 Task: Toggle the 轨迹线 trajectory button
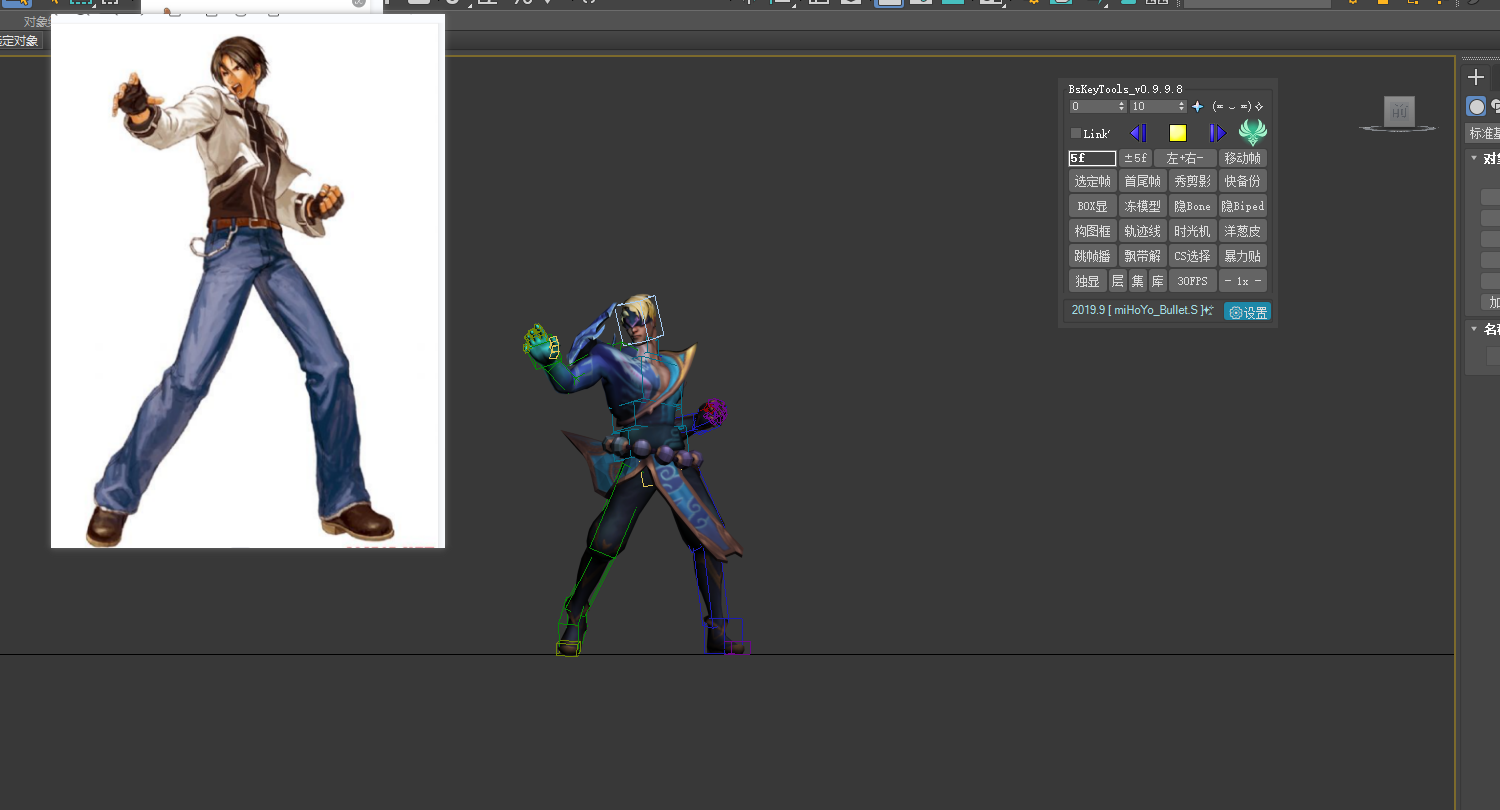(1143, 231)
